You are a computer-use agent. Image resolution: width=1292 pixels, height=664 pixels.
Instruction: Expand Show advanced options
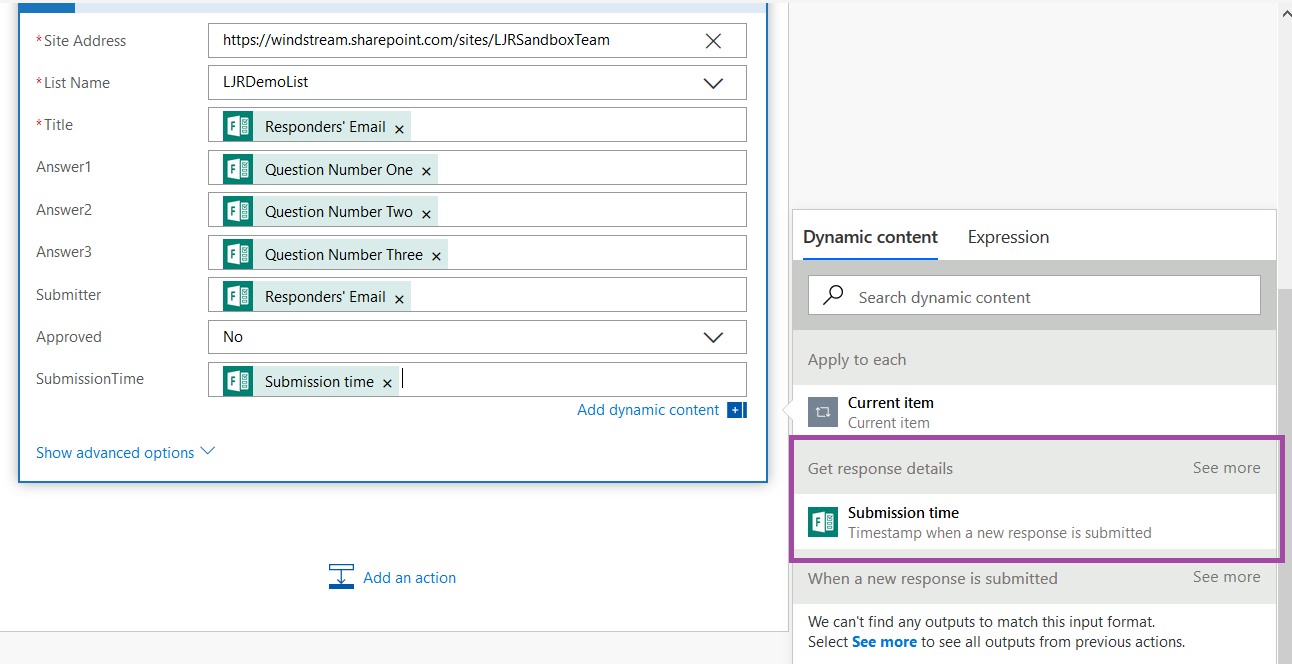point(125,452)
